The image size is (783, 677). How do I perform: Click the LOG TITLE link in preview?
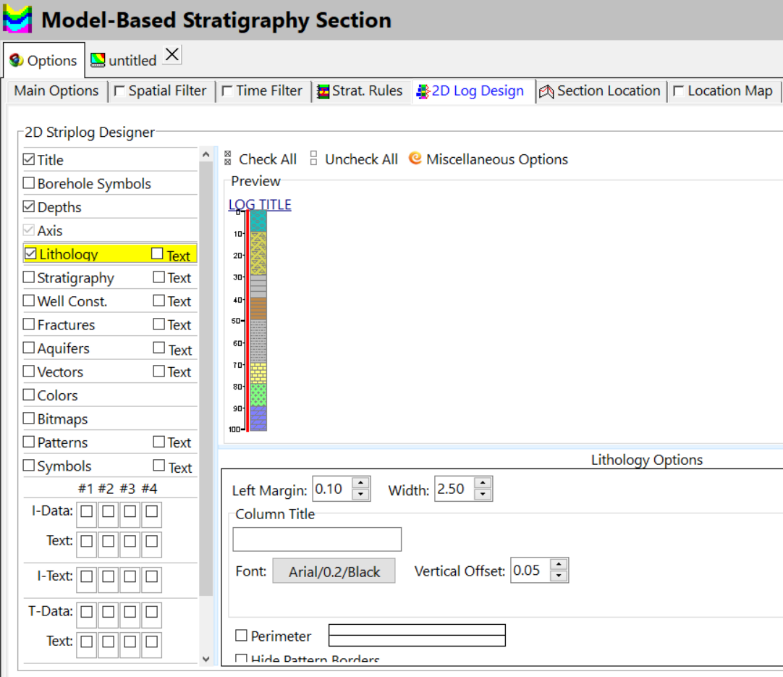(x=260, y=204)
